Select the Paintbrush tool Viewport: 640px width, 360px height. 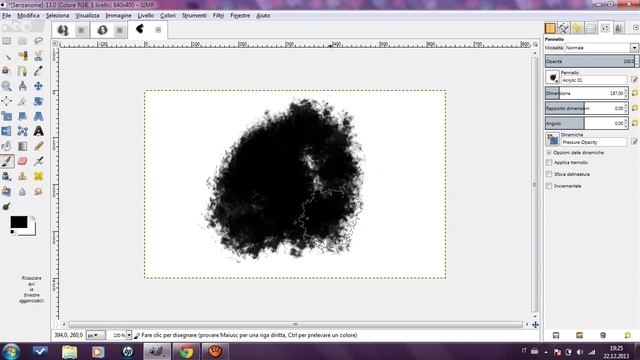(7, 161)
